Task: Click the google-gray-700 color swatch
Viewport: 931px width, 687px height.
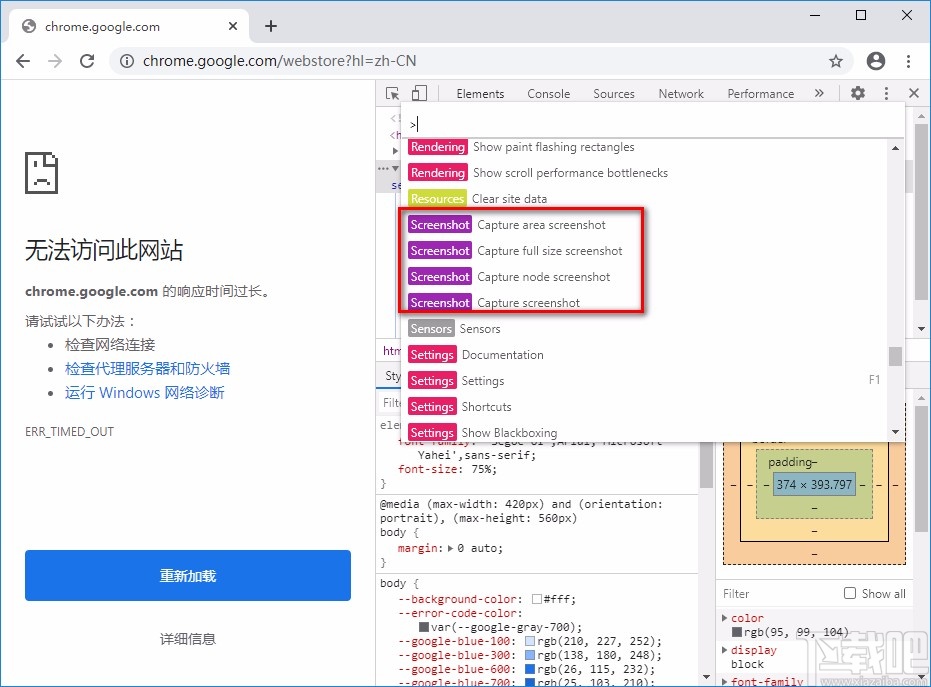Action: [x=424, y=627]
